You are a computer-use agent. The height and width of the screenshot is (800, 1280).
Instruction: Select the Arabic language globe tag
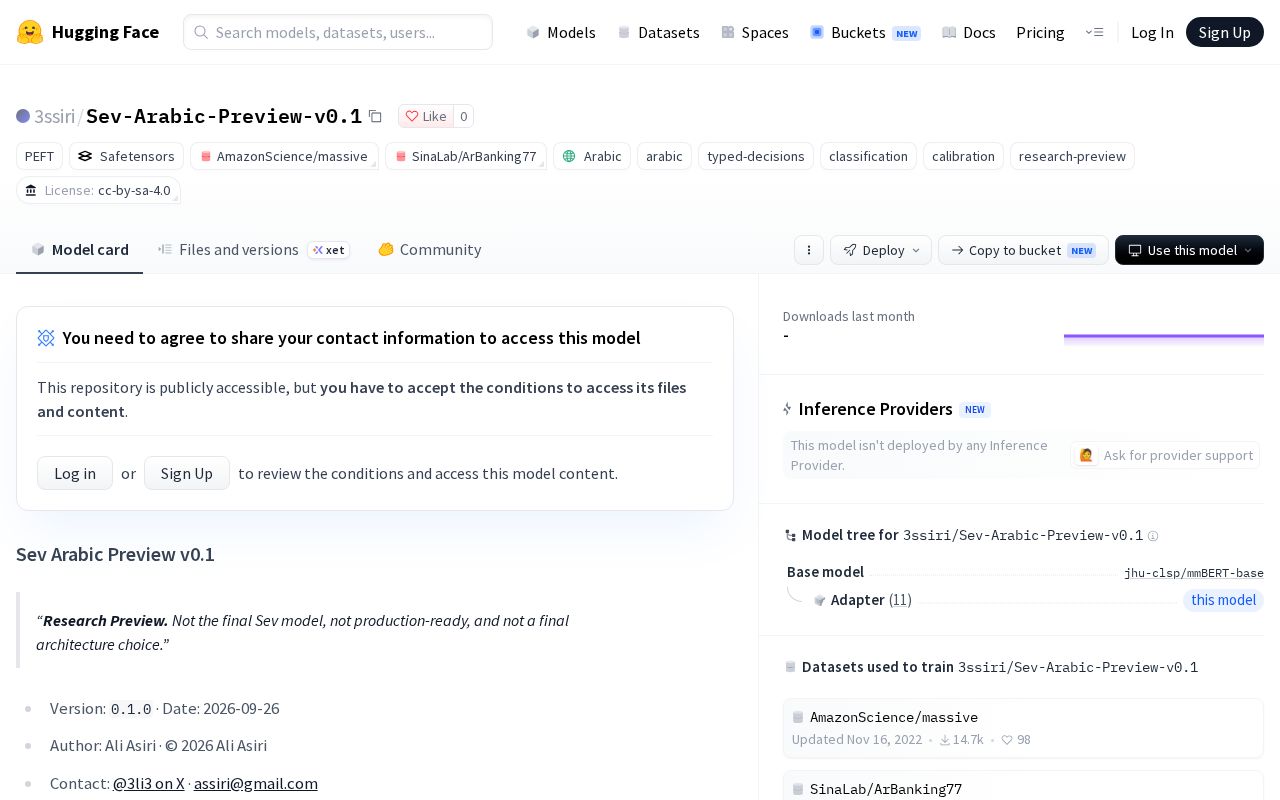tap(592, 156)
